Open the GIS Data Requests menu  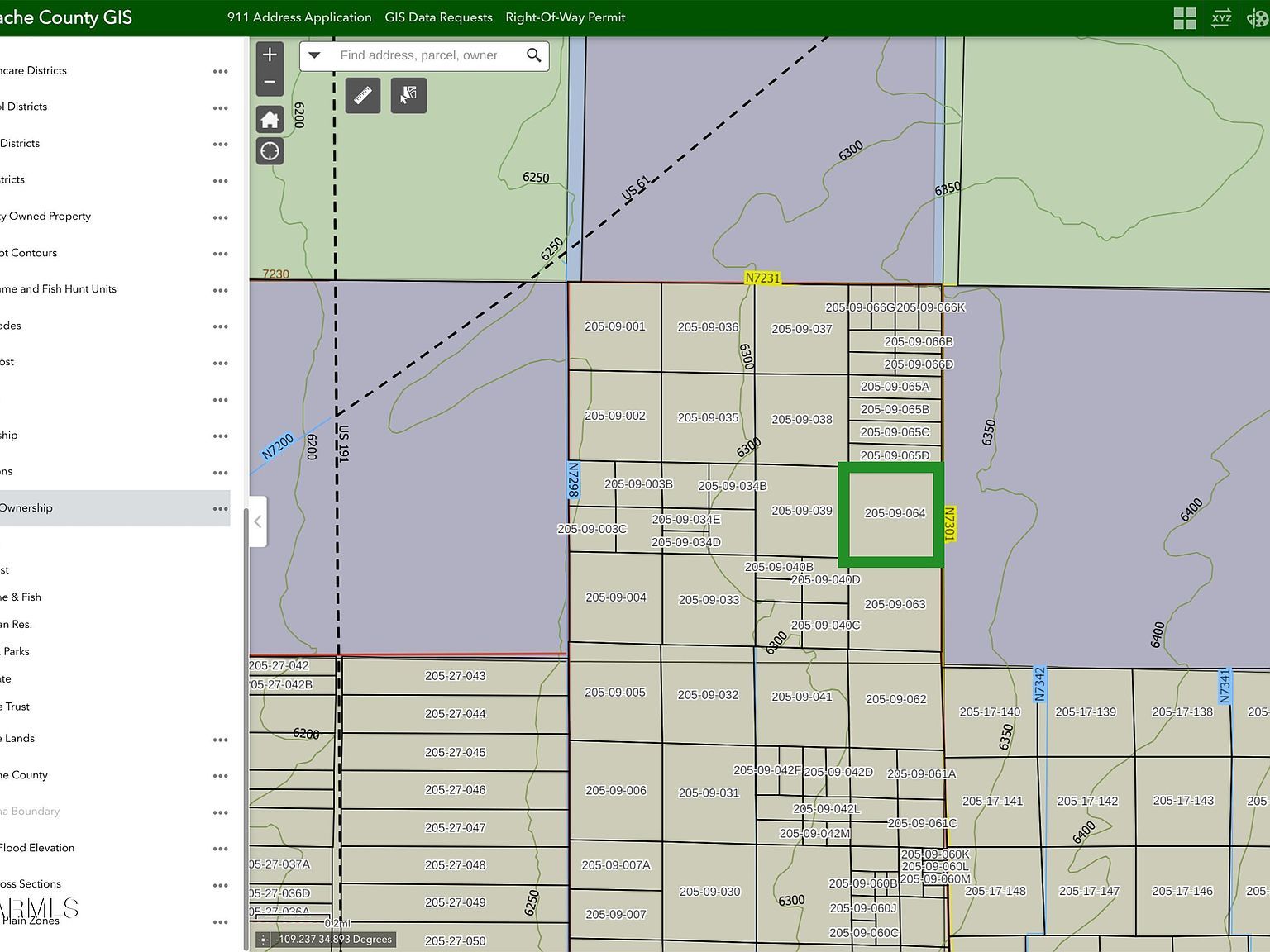437,17
